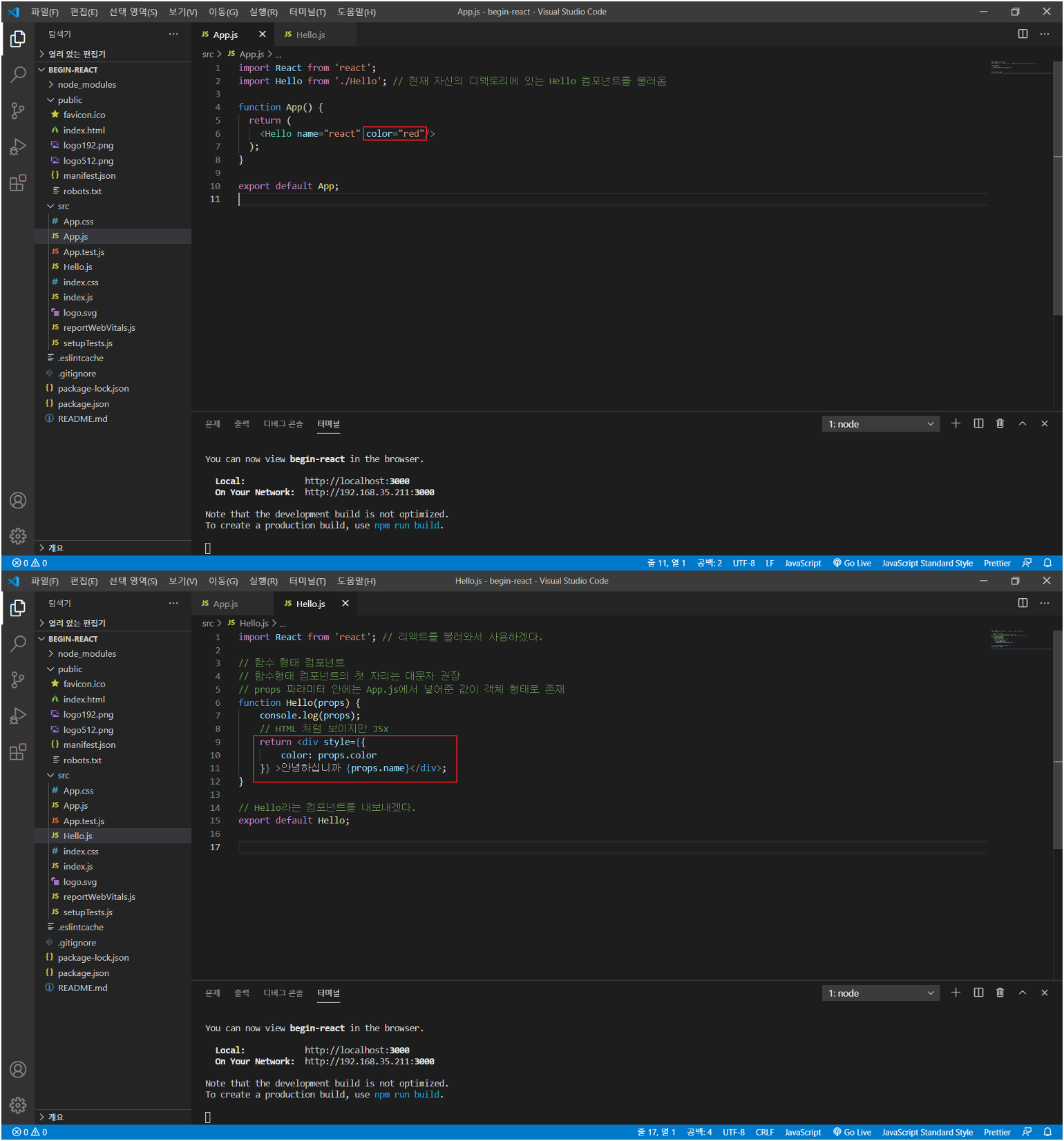The height and width of the screenshot is (1141, 1064).
Task: Click CRLF end-of-line in bottom status bar
Action: point(764,1132)
